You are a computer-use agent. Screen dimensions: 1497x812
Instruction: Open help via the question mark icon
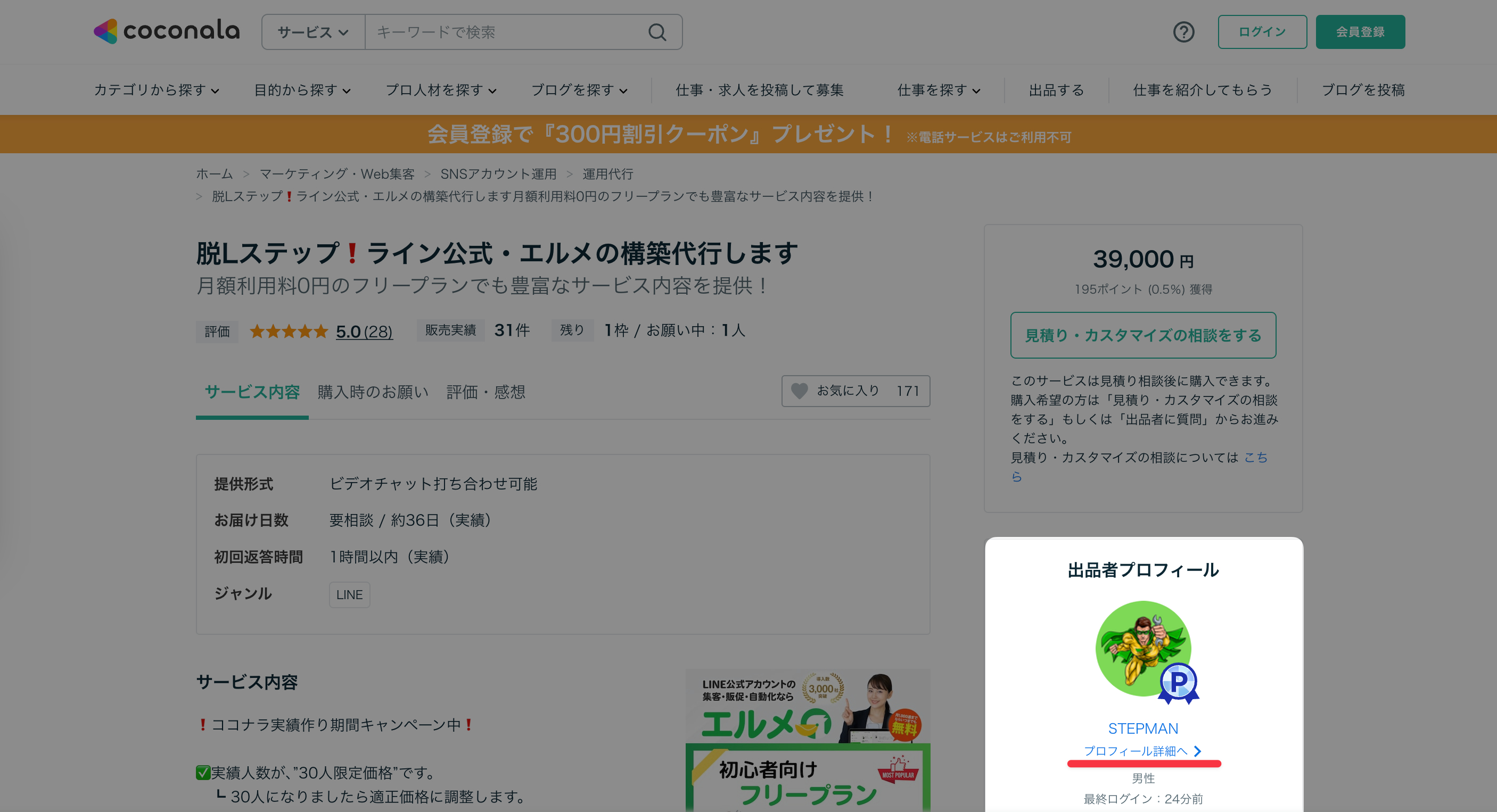(x=1183, y=32)
